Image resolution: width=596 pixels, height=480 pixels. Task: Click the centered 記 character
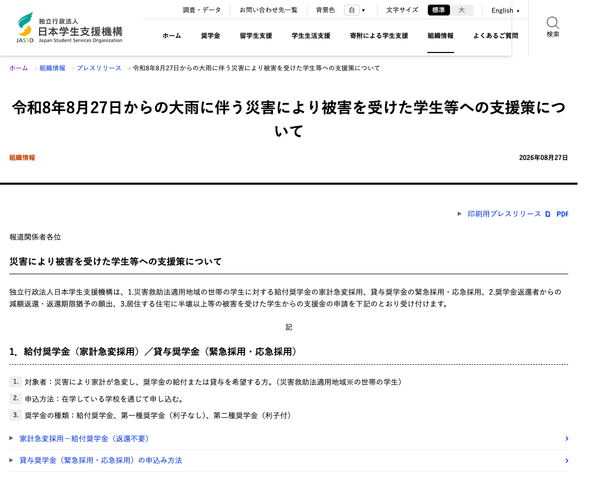pyautogui.click(x=289, y=327)
